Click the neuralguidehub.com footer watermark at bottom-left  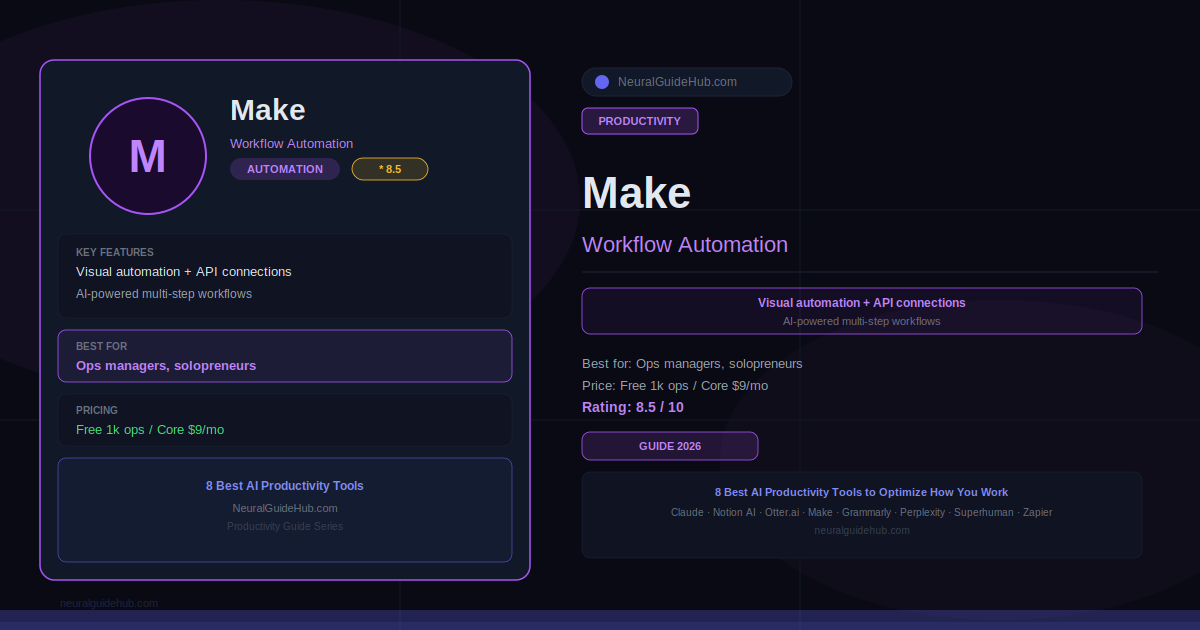[x=109, y=603]
